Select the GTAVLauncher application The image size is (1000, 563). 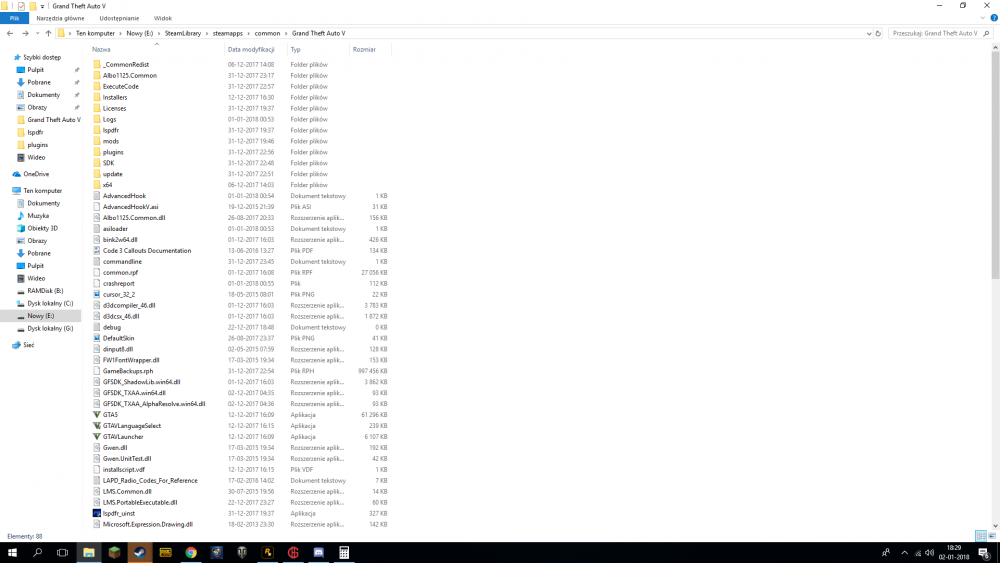(123, 437)
